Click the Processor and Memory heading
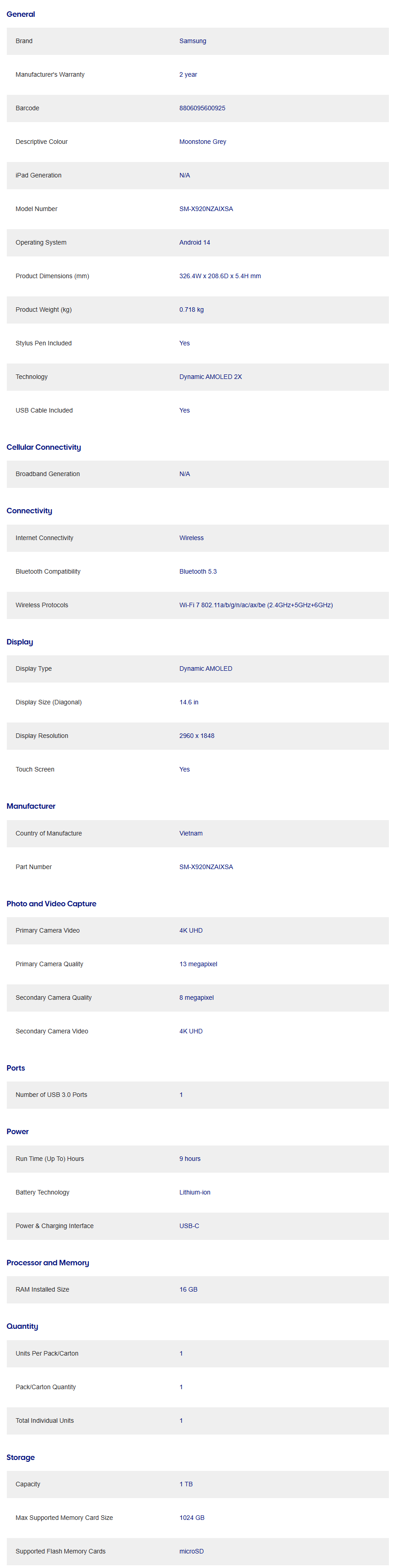The height and width of the screenshot is (1568, 393). [48, 1263]
